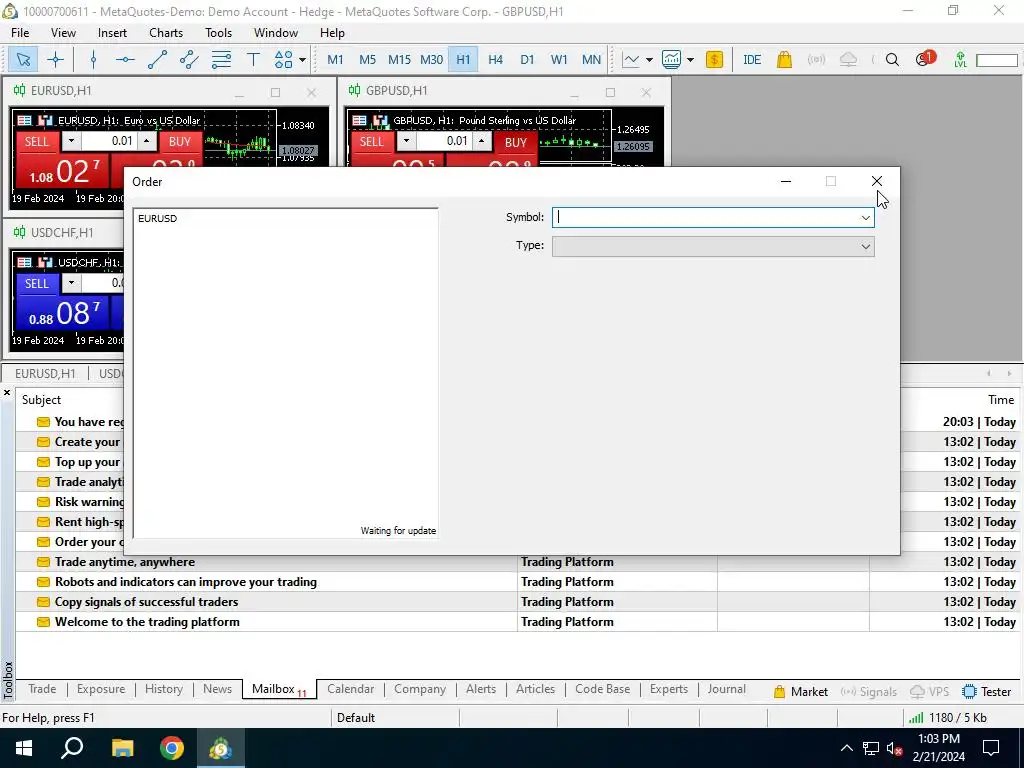This screenshot has width=1024, height=768.
Task: Decrease the GBPUSD volume with down arrow
Action: (406, 141)
